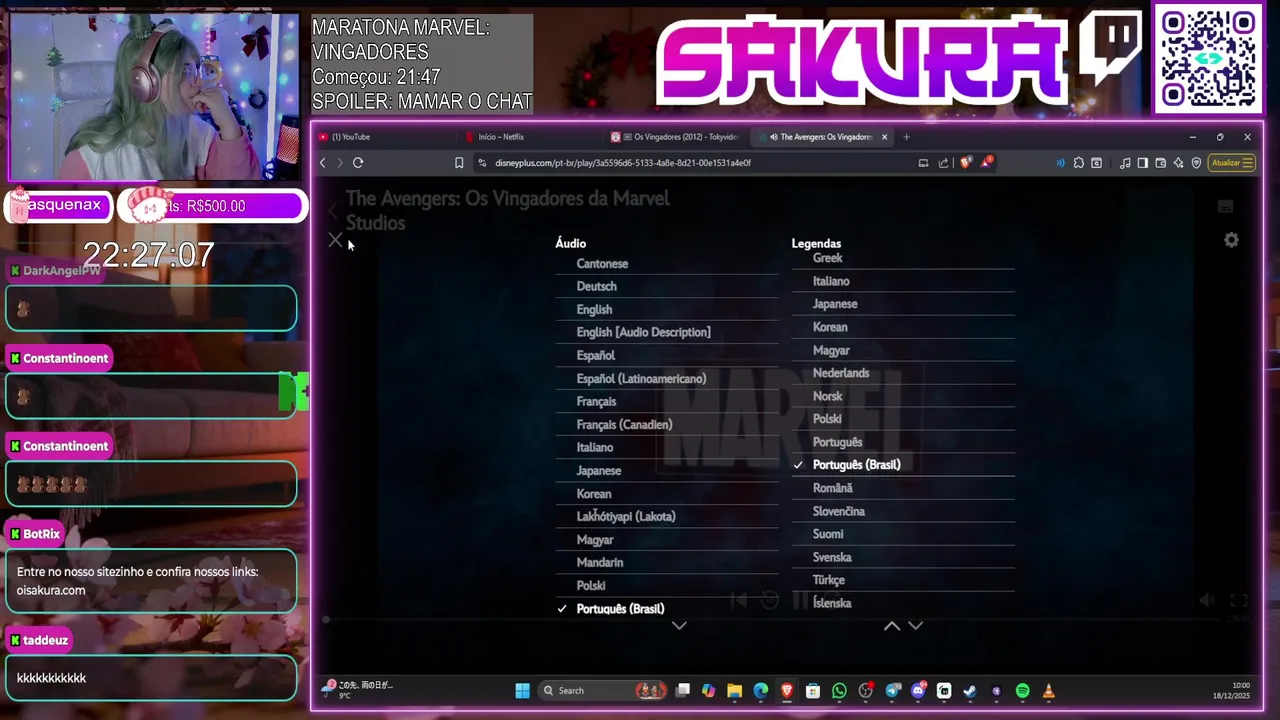Open Discord from the taskbar
Viewport: 1280px width, 720px height.
pyautogui.click(x=918, y=691)
